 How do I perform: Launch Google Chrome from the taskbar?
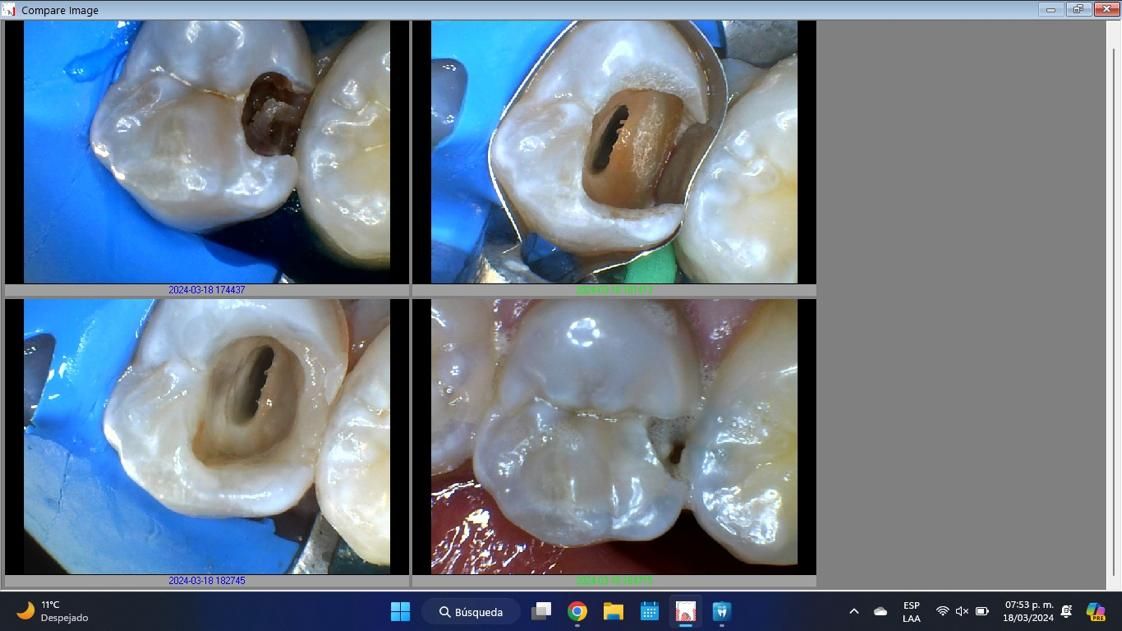(x=577, y=611)
